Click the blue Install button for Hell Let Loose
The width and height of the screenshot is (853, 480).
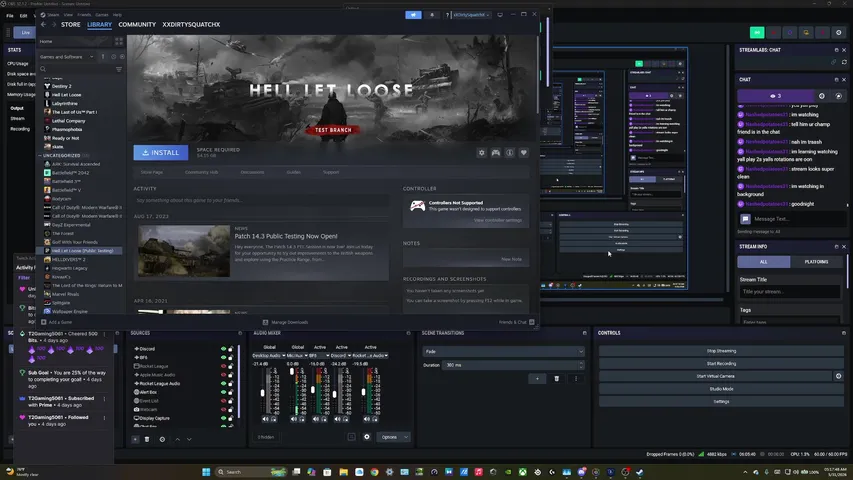[x=161, y=152]
